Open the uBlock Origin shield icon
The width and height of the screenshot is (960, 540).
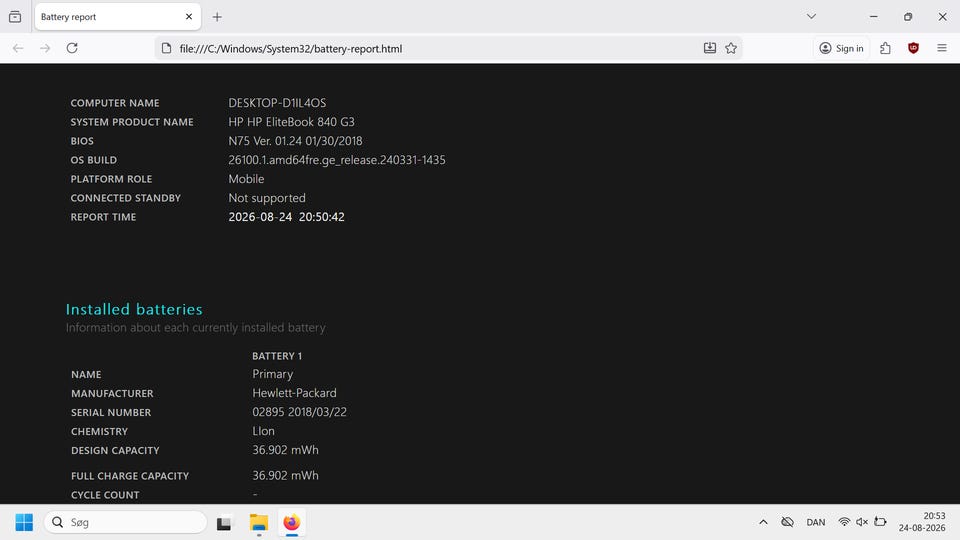click(x=913, y=48)
